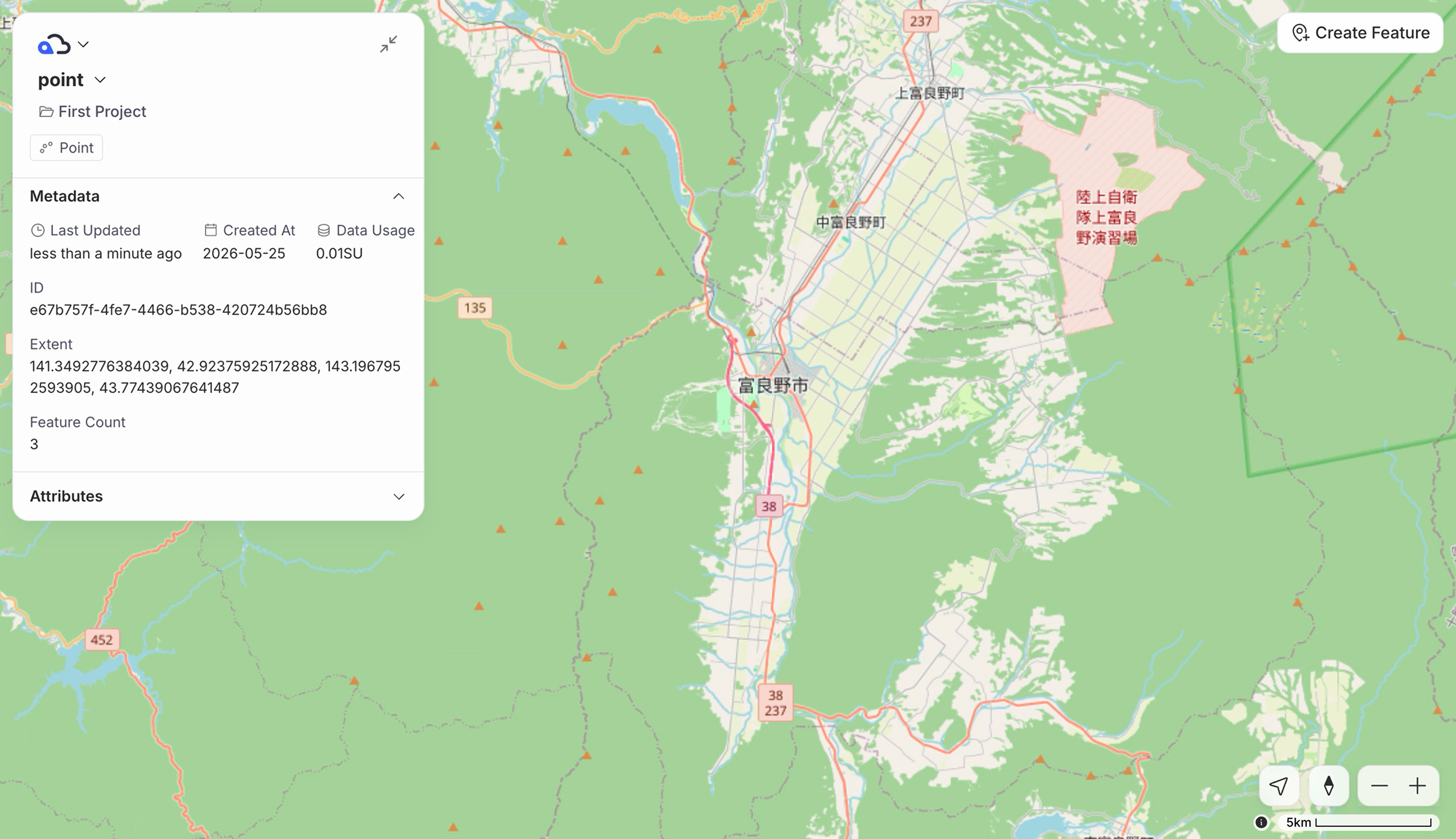
Task: Open the First Project folder link
Action: 102,111
